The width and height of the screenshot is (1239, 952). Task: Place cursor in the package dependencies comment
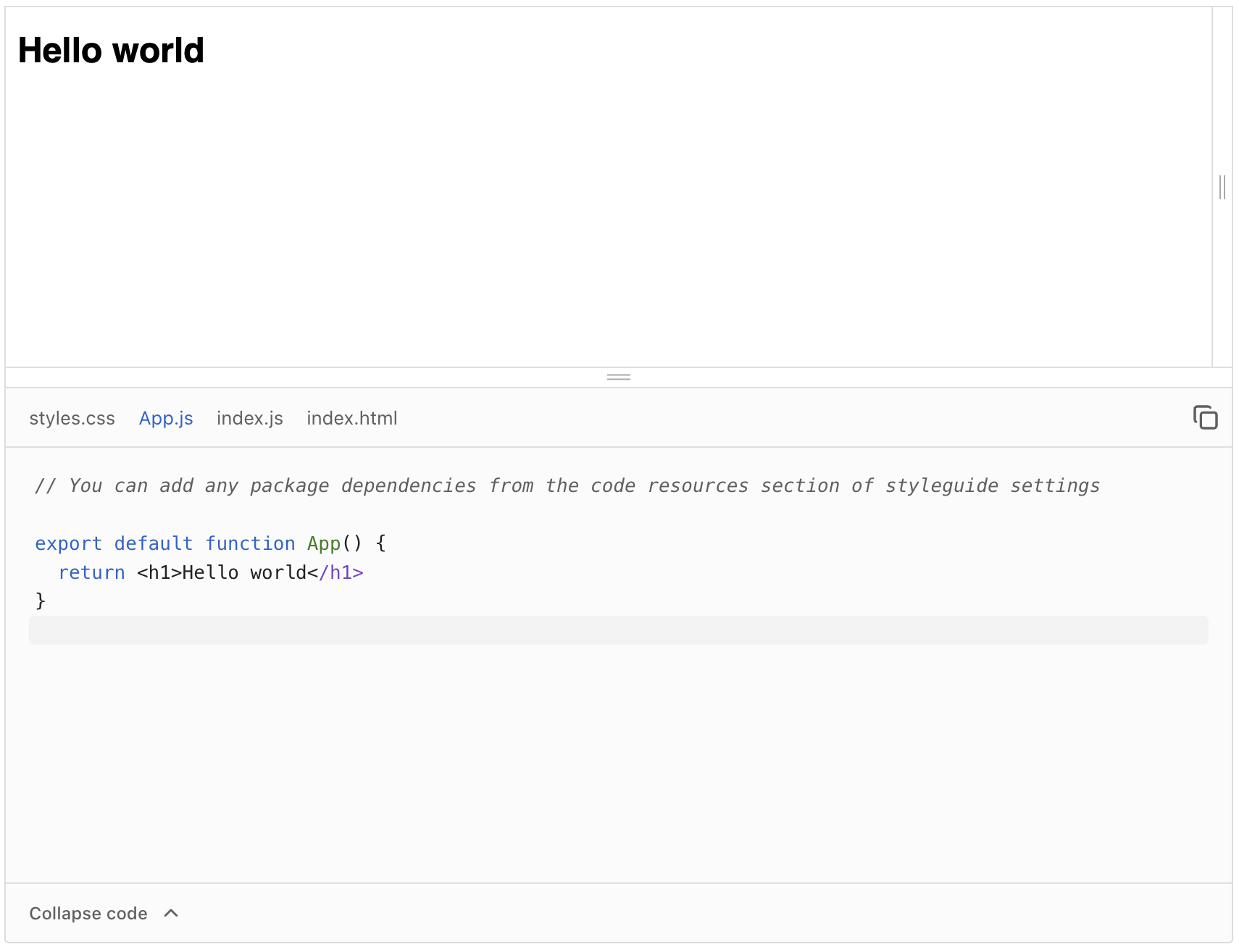click(x=507, y=485)
